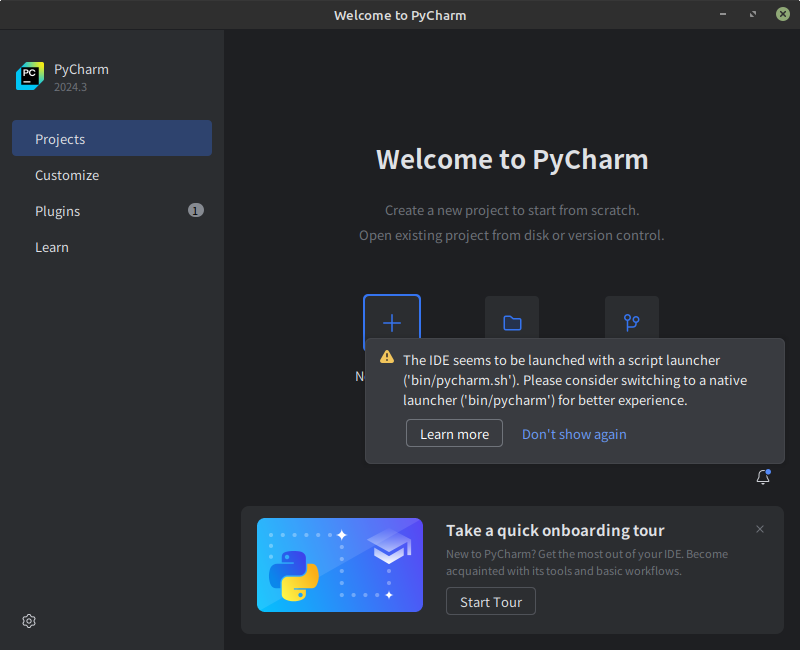Click the Plugins update count badge
Viewport: 800px width, 650px height.
[x=195, y=210]
